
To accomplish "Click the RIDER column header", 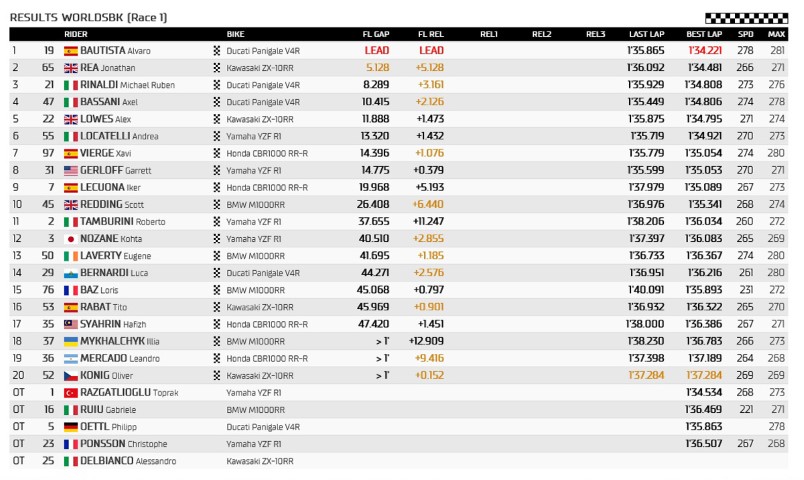I will click(x=76, y=34).
